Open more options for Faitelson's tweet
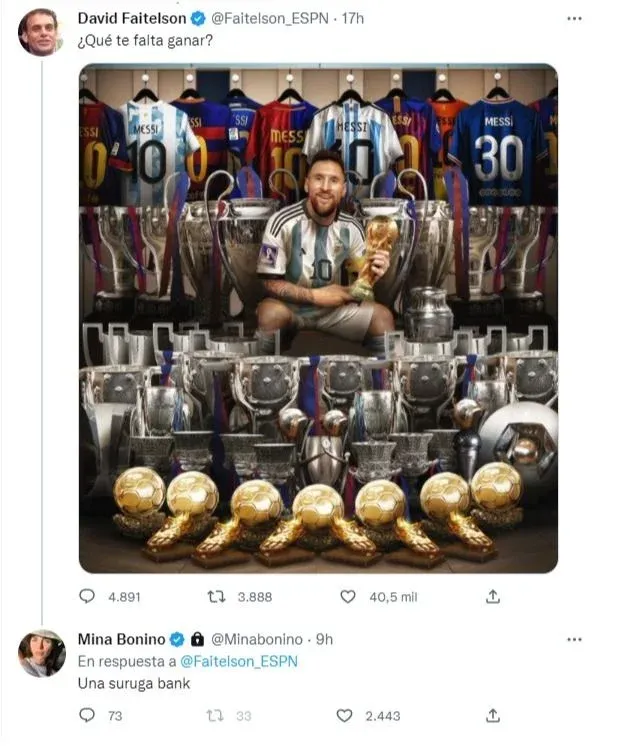Screen dimensions: 620x753 click(x=574, y=19)
